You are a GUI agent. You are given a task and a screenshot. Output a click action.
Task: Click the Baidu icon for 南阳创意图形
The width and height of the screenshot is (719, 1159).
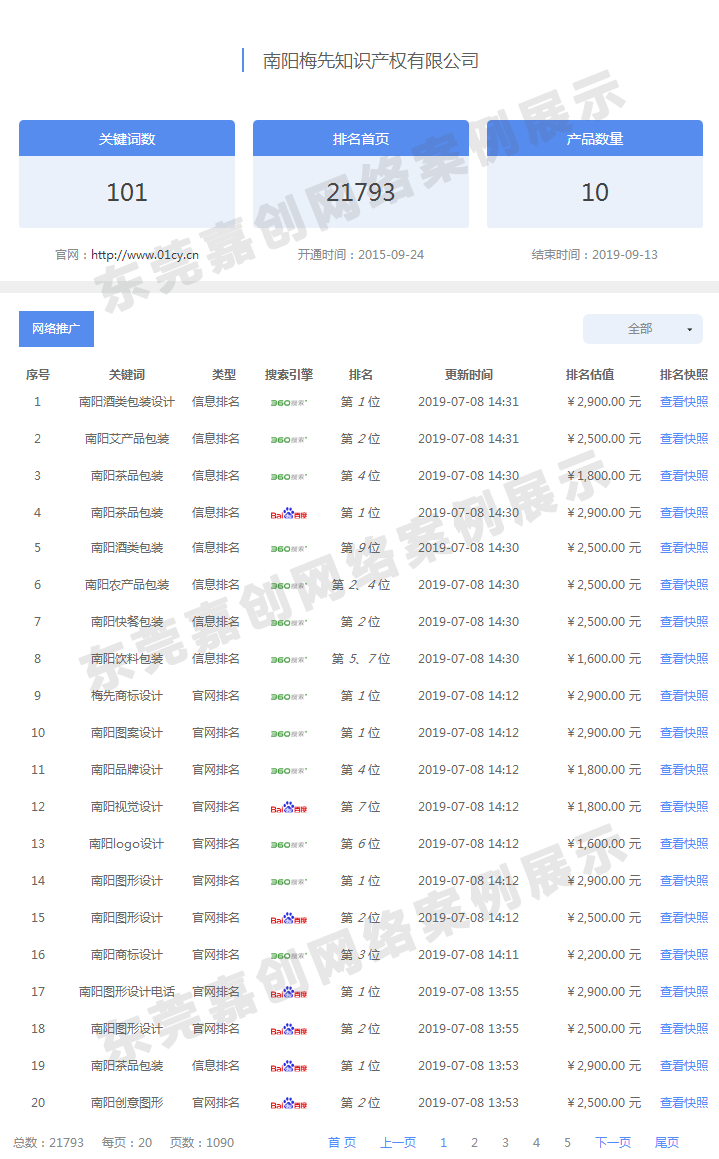(x=289, y=1103)
